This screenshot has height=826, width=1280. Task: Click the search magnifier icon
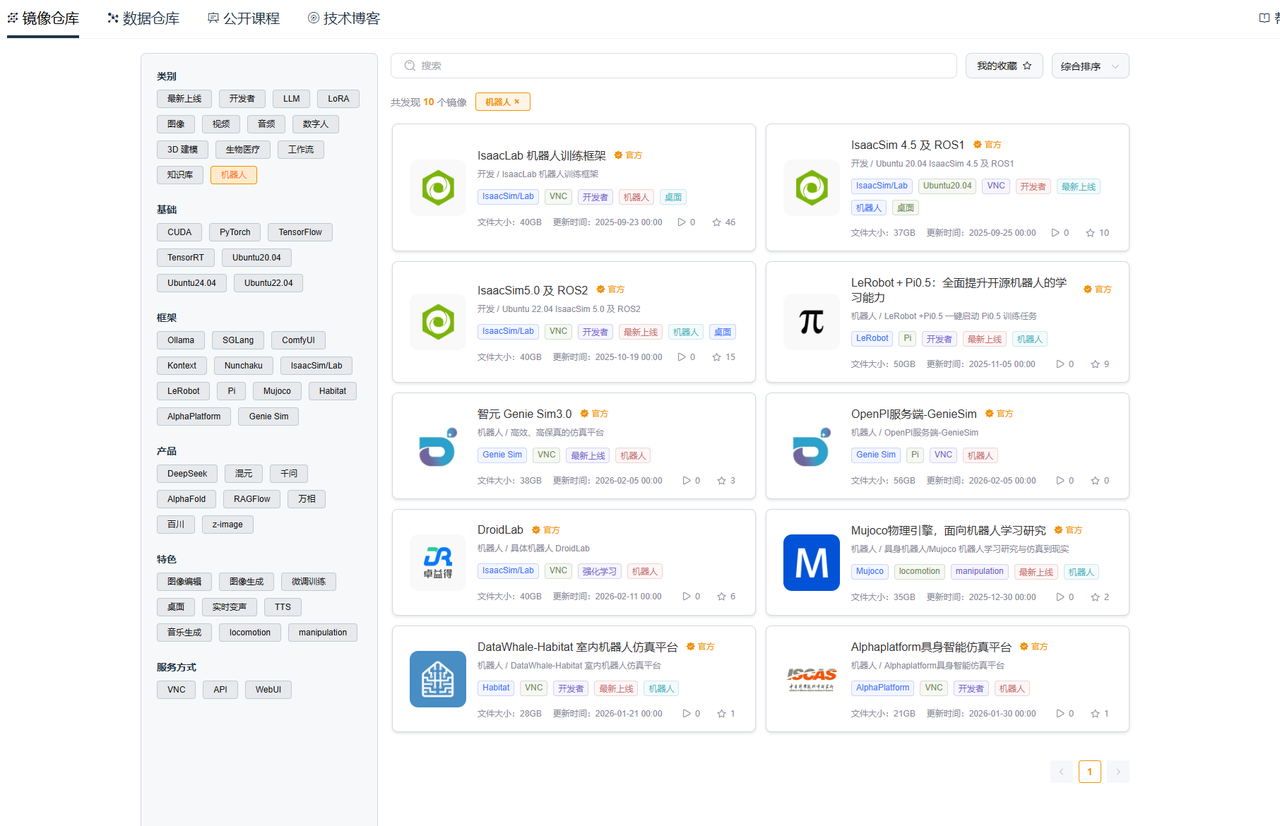(x=410, y=66)
